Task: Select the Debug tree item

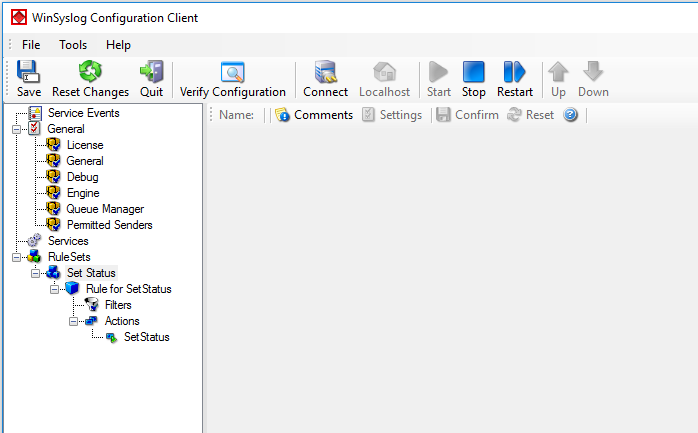Action: [83, 177]
